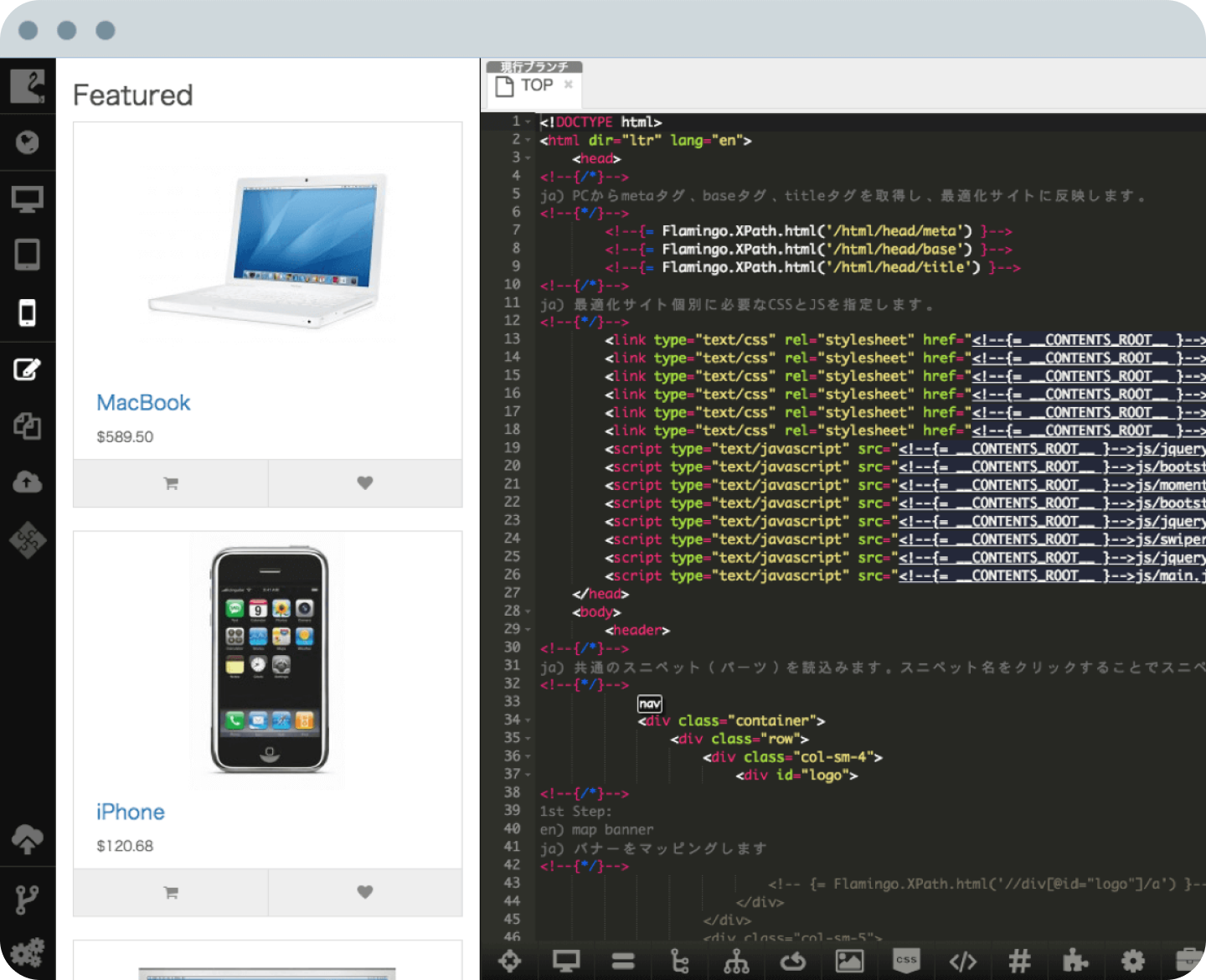Screen dimensions: 1206x980
Task: Collapse code fold at line 37 logo div
Action: point(528,775)
